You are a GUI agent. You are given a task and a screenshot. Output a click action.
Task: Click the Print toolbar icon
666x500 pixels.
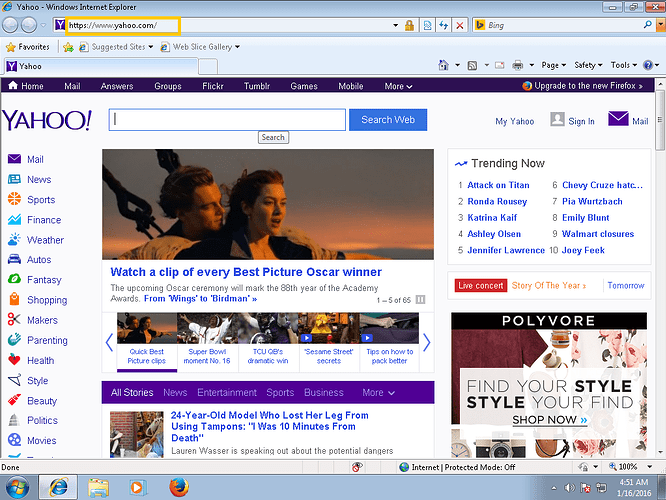(517, 65)
